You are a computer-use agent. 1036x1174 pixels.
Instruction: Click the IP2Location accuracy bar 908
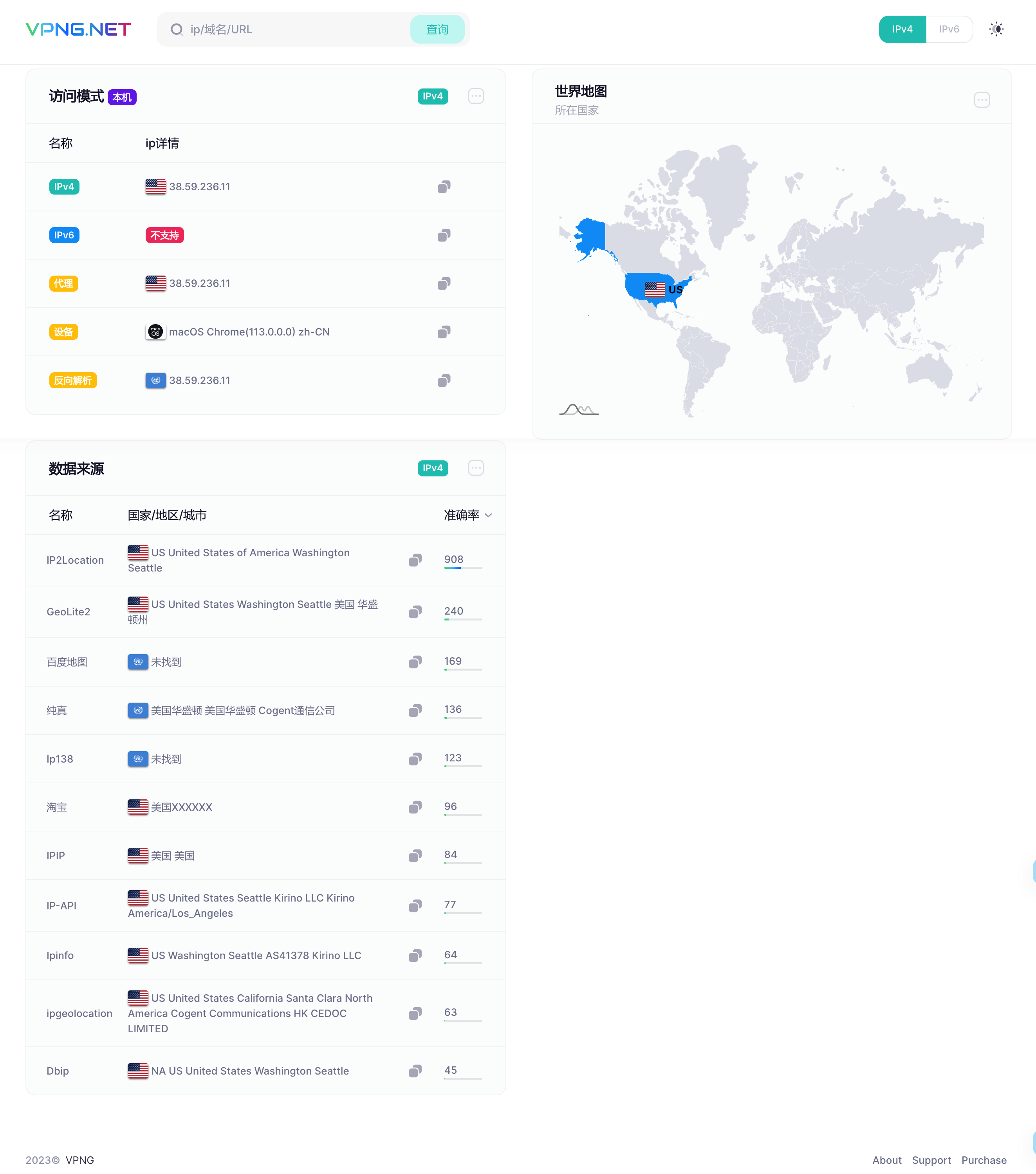(462, 561)
